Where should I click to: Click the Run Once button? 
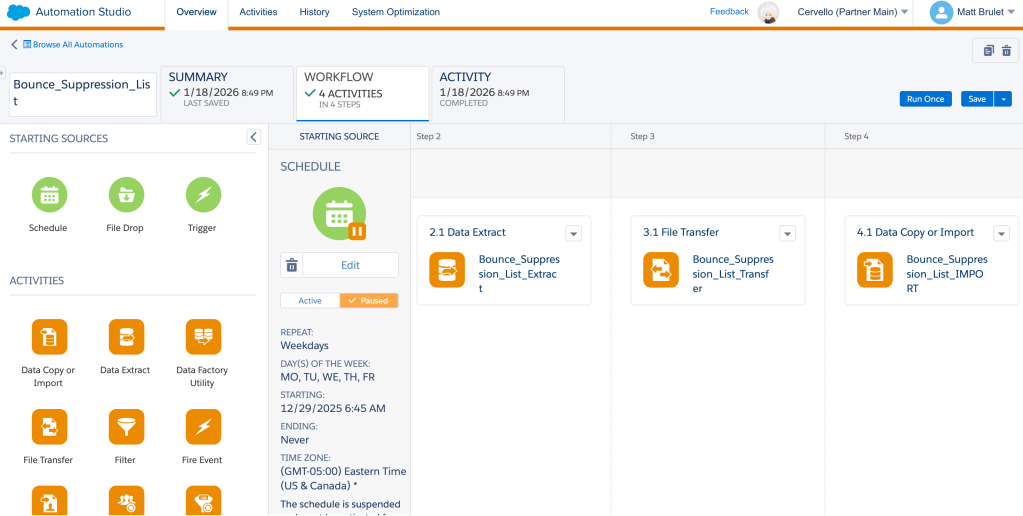tap(925, 99)
